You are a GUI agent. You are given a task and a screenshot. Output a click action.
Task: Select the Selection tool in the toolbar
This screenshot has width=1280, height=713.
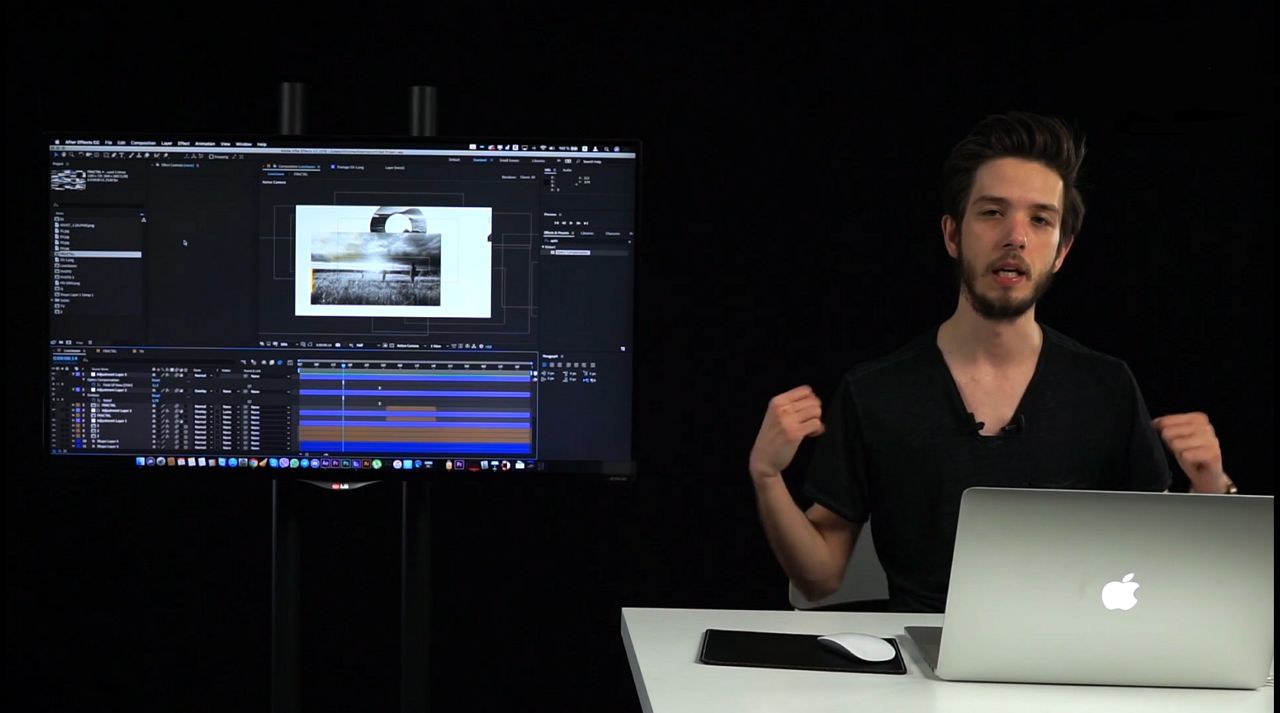point(56,153)
